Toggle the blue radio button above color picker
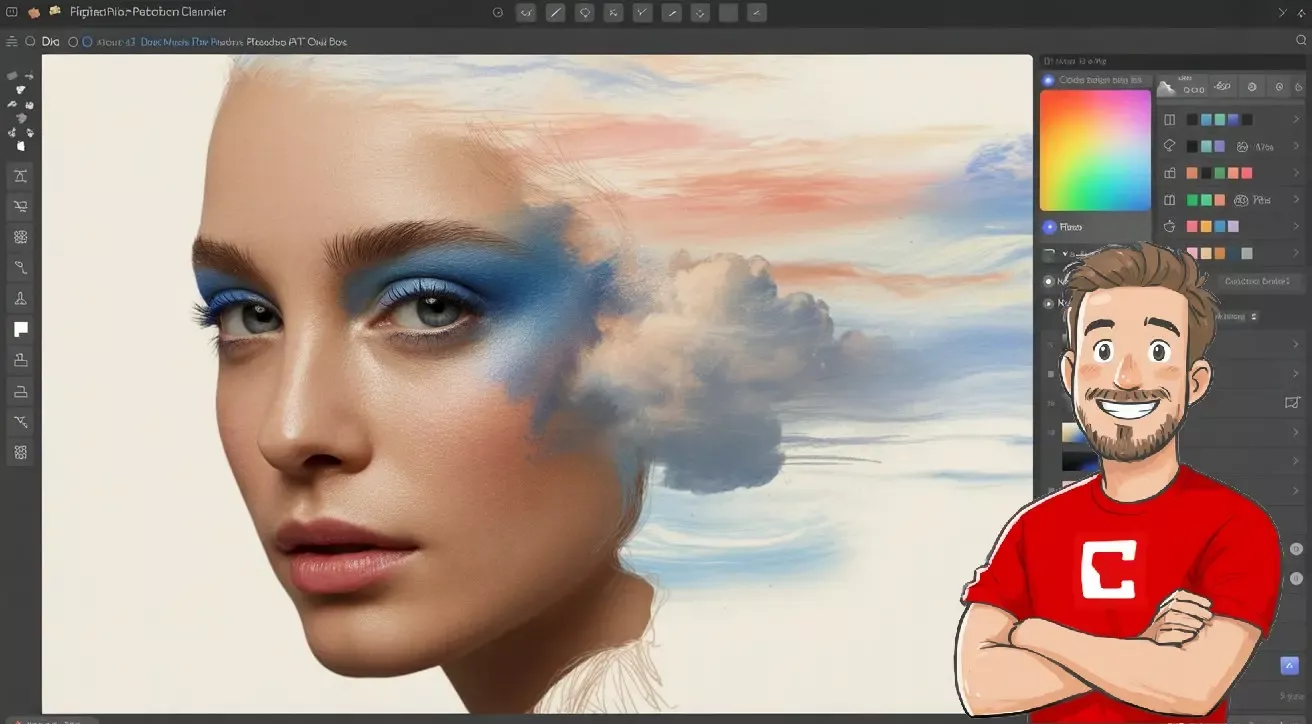The height and width of the screenshot is (724, 1312). pyautogui.click(x=1049, y=80)
